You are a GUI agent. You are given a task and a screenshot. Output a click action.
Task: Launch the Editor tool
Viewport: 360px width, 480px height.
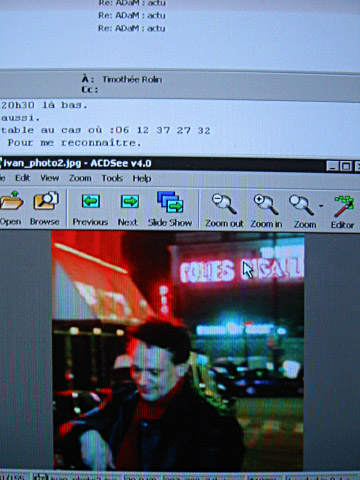click(x=344, y=206)
